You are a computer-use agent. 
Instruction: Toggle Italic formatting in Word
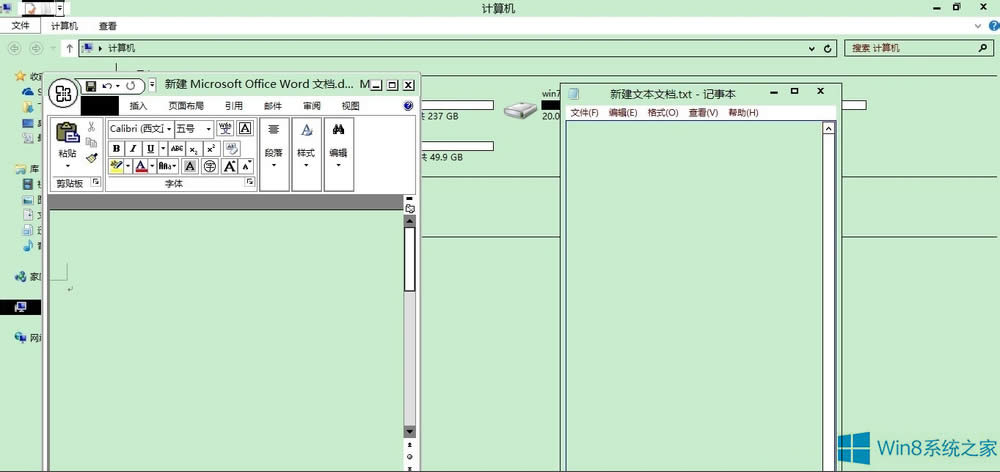pyautogui.click(x=133, y=148)
